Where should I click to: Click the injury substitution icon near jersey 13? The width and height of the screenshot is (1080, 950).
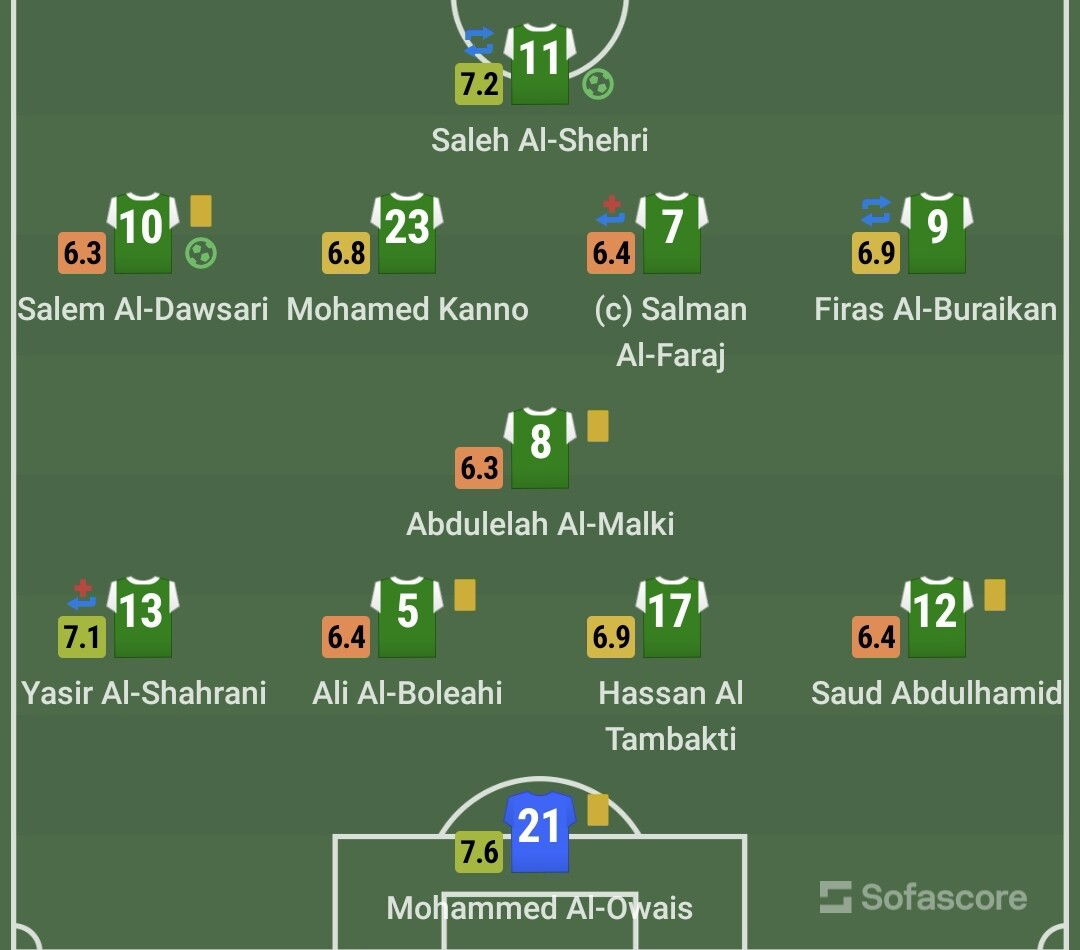coord(82,594)
